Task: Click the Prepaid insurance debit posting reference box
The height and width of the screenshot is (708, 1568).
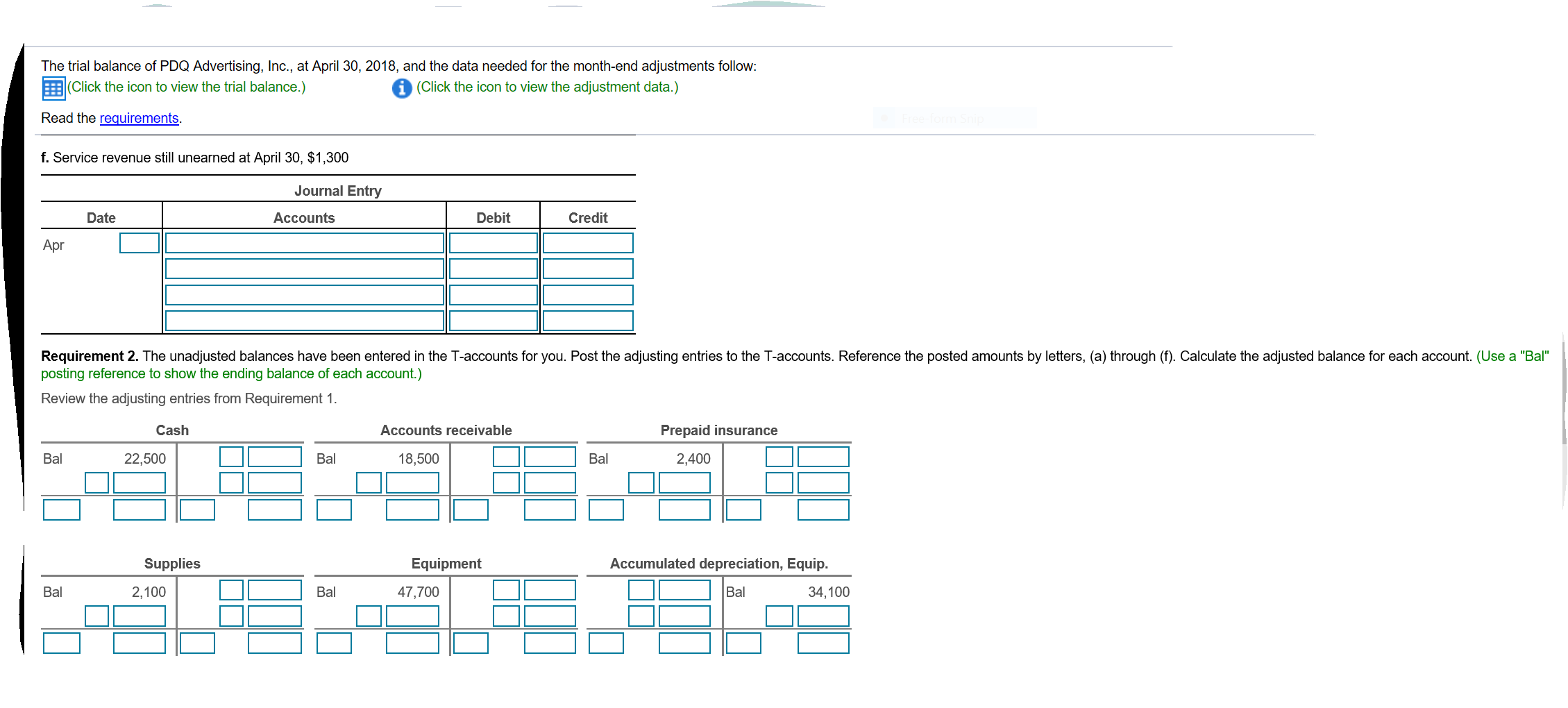Action: [641, 482]
